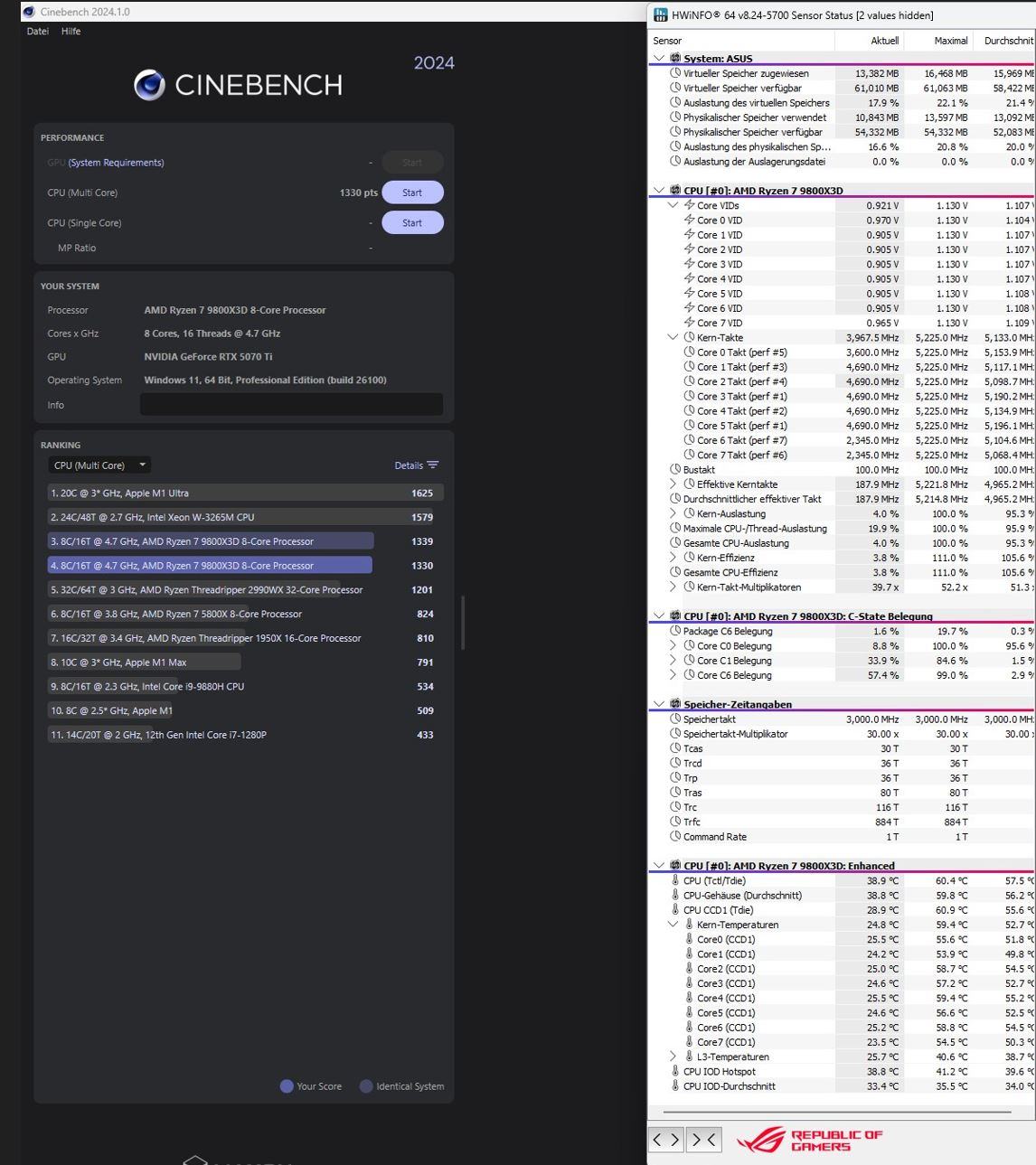Click the clock icon for Trfc row
Image resolution: width=1036 pixels, height=1165 pixels.
(675, 822)
